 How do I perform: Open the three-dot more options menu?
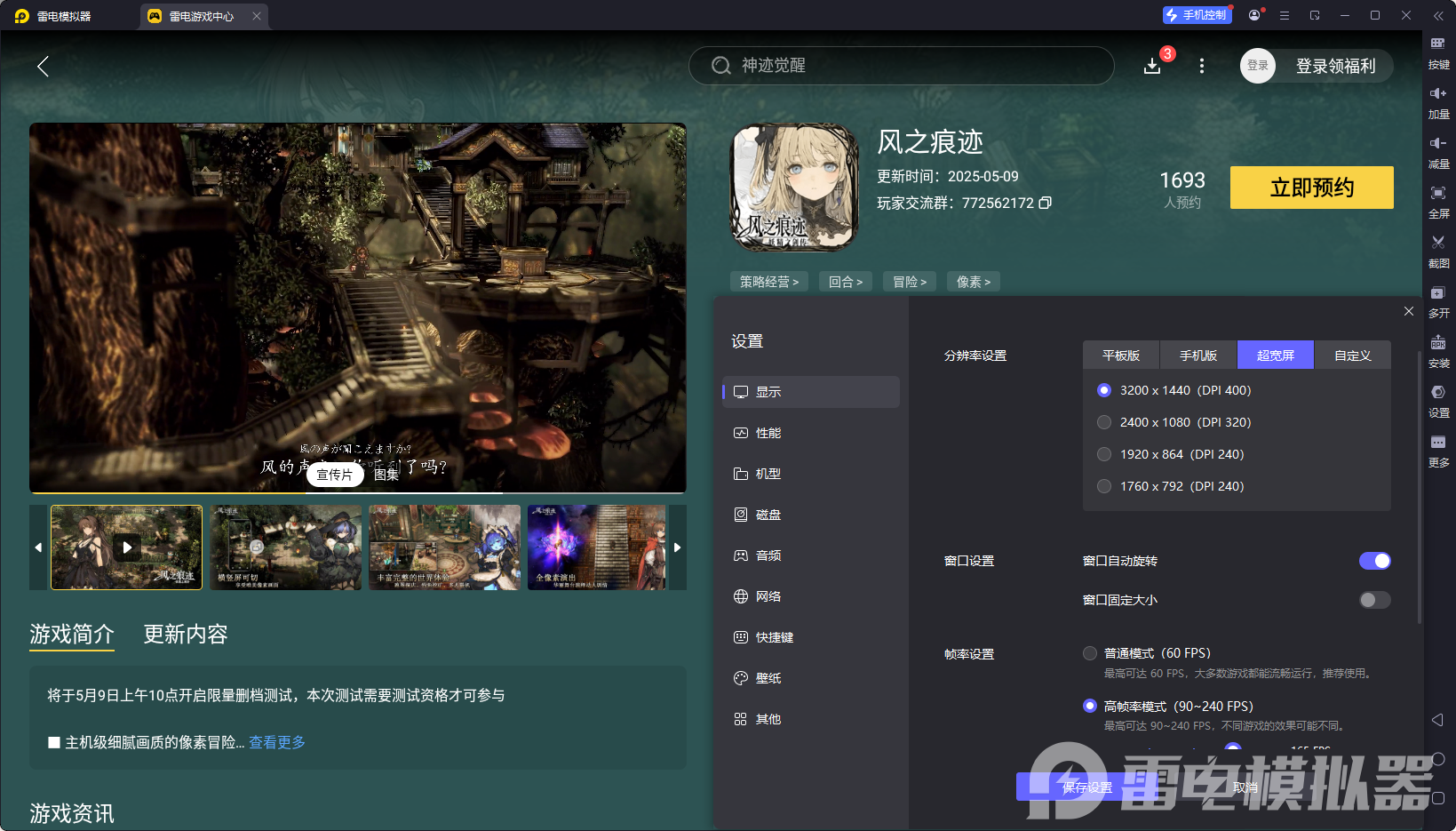(x=1202, y=66)
